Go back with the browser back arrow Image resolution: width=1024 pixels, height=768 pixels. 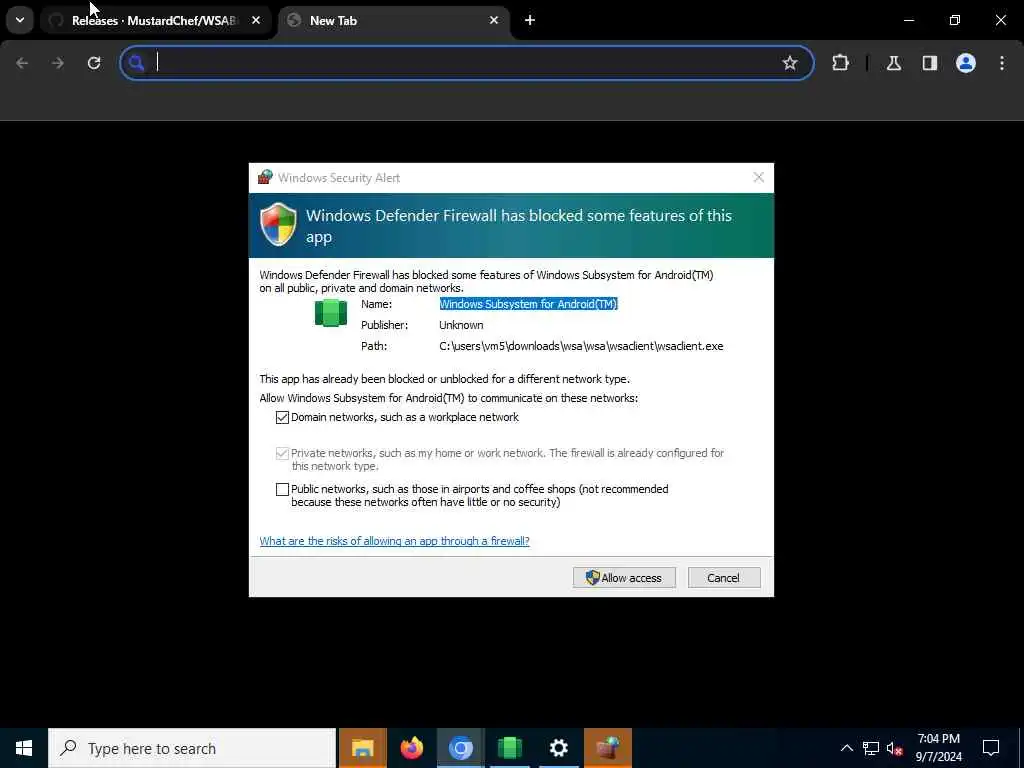pyautogui.click(x=22, y=63)
